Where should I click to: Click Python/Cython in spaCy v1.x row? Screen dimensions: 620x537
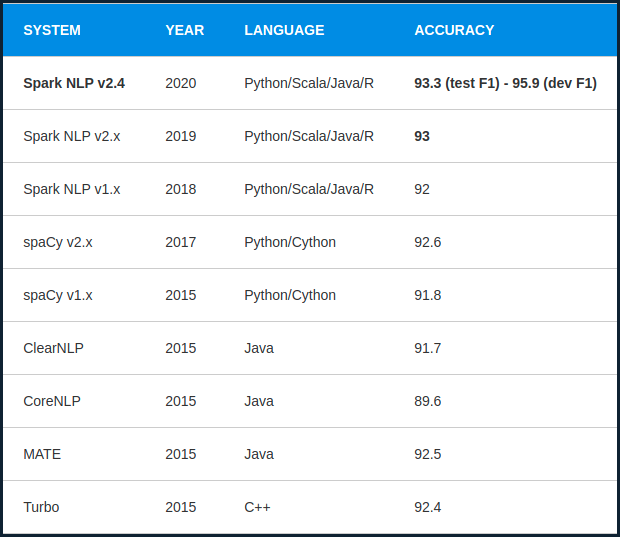tap(290, 295)
